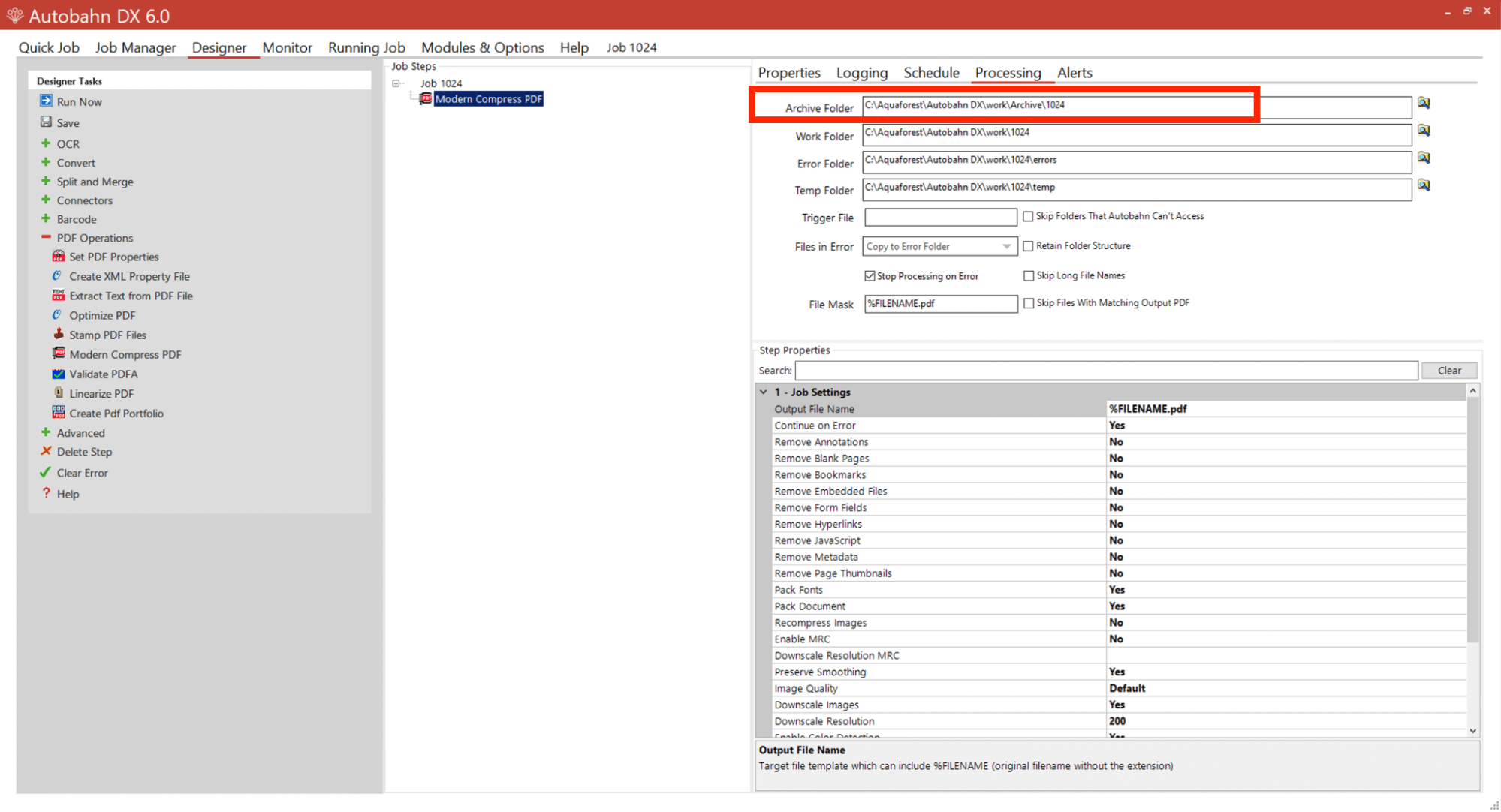Open the Files in Error dropdown
Screen dimensions: 1501x812
tap(1006, 246)
